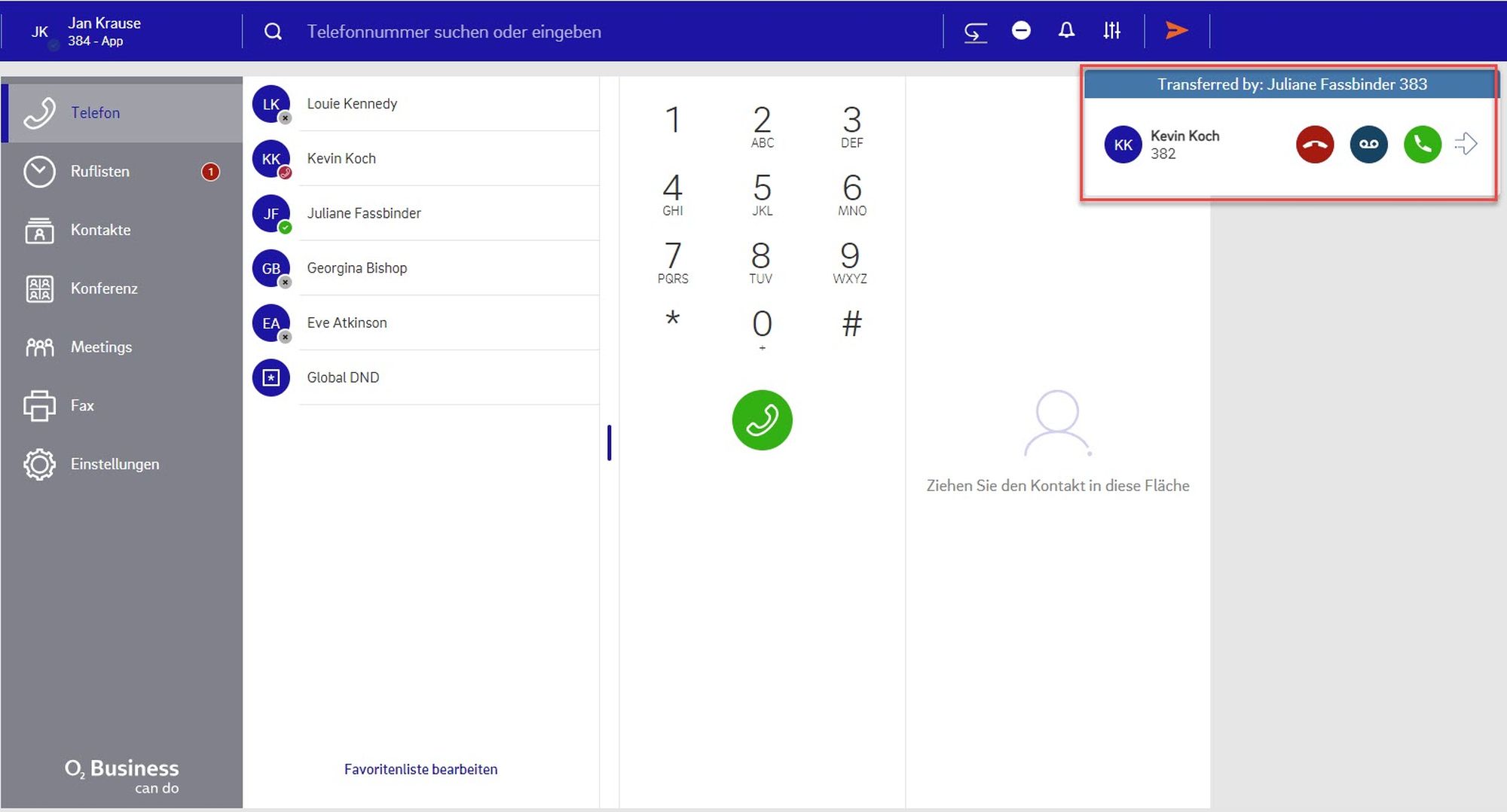
Task: Open audio settings sliders icon
Action: tap(1111, 31)
